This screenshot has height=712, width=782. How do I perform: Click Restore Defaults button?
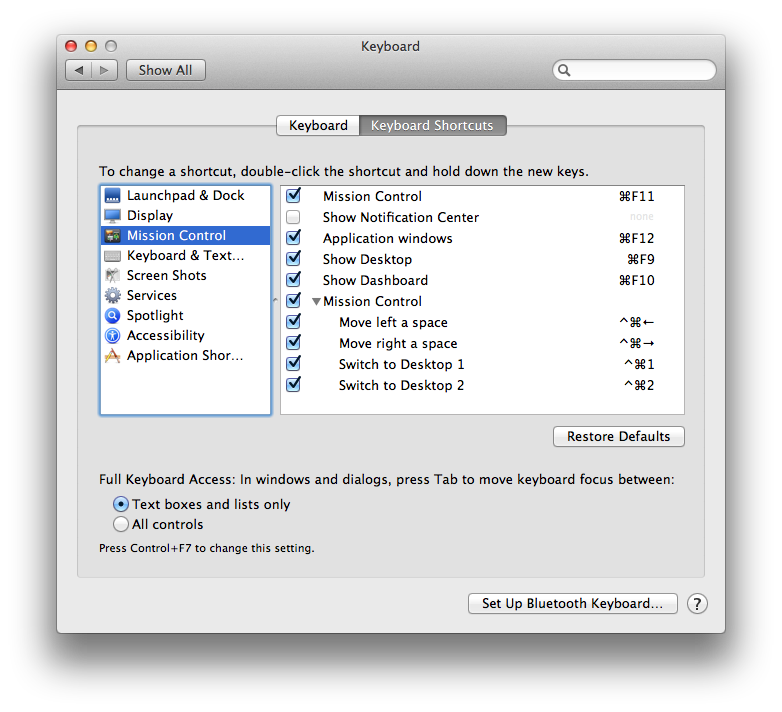(618, 436)
